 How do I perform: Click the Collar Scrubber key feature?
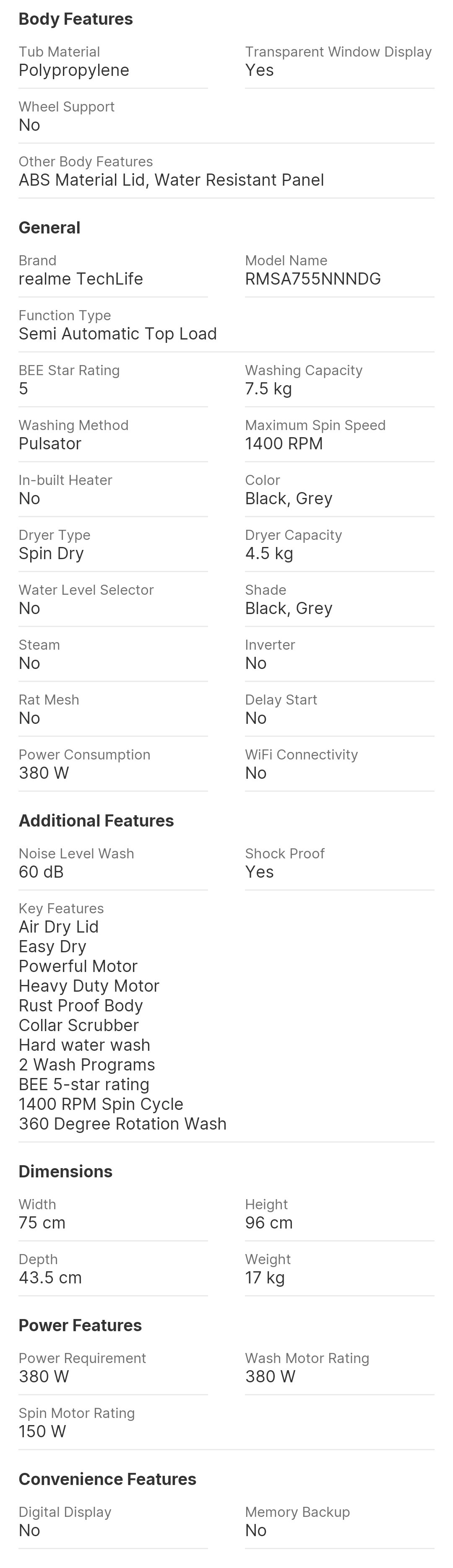78,1025
